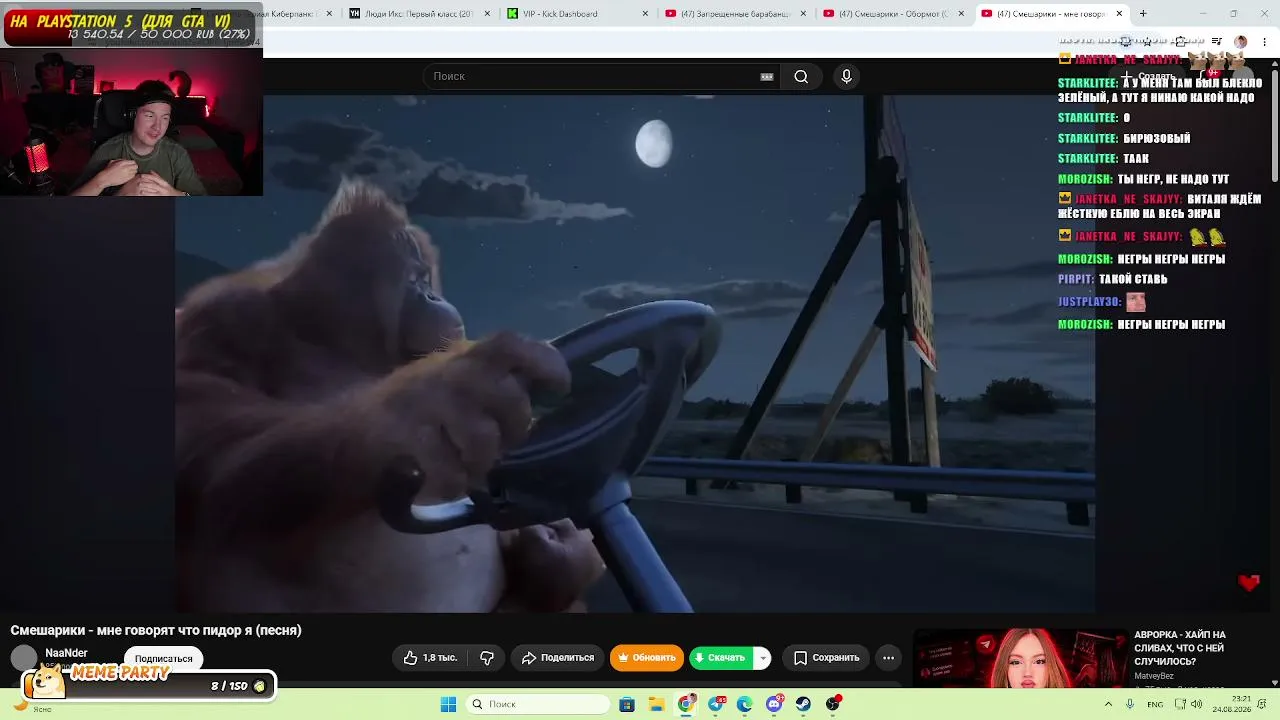Open the NaaNder channel name

(66, 653)
